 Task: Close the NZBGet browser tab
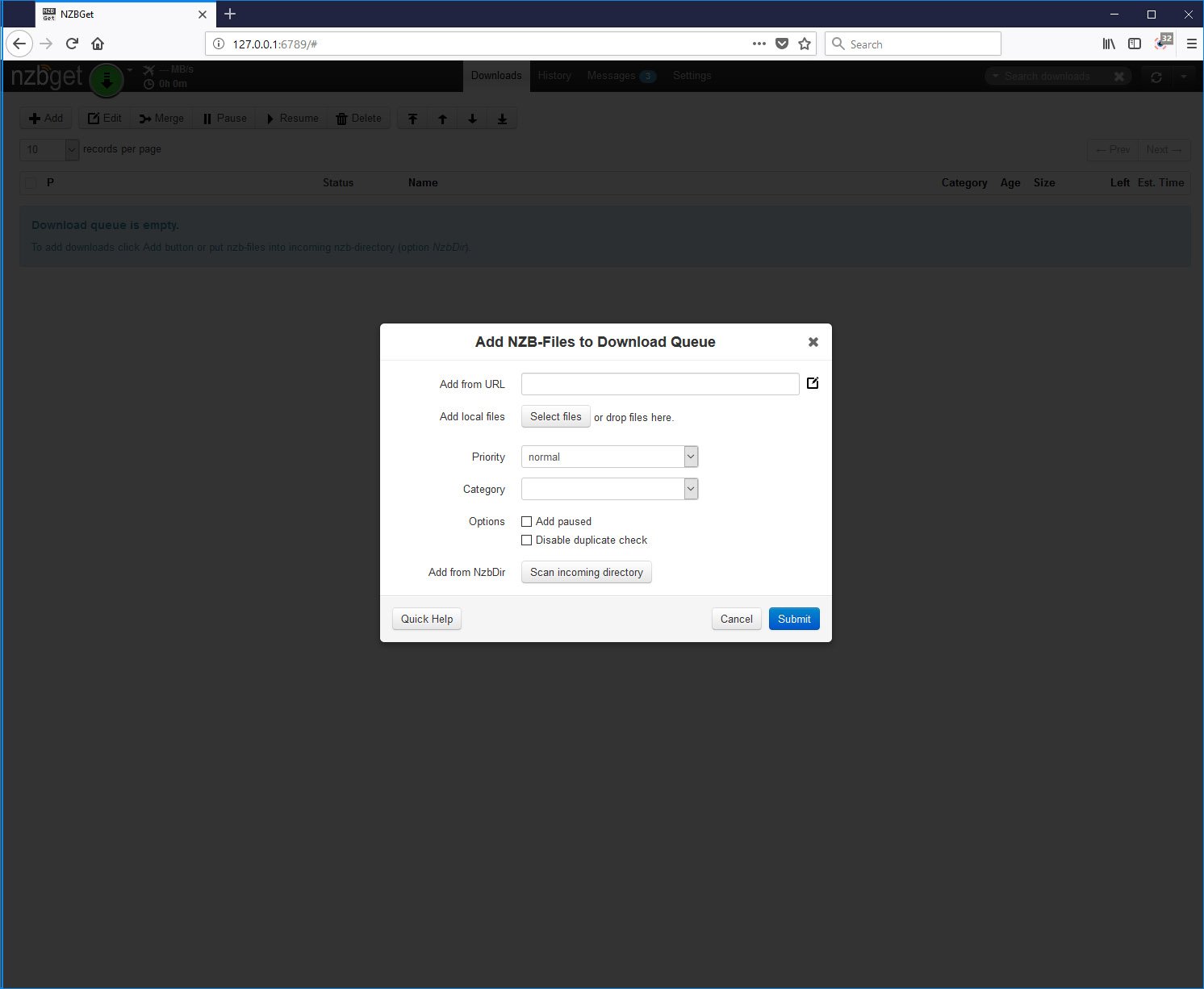[203, 15]
